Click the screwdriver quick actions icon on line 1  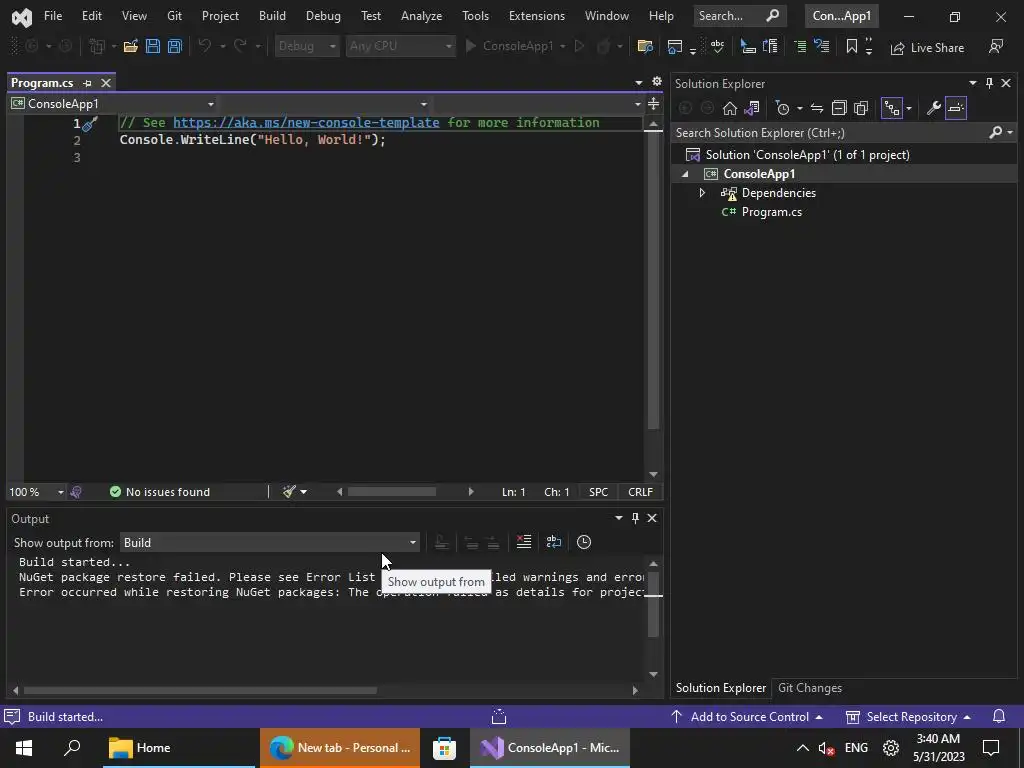point(90,123)
